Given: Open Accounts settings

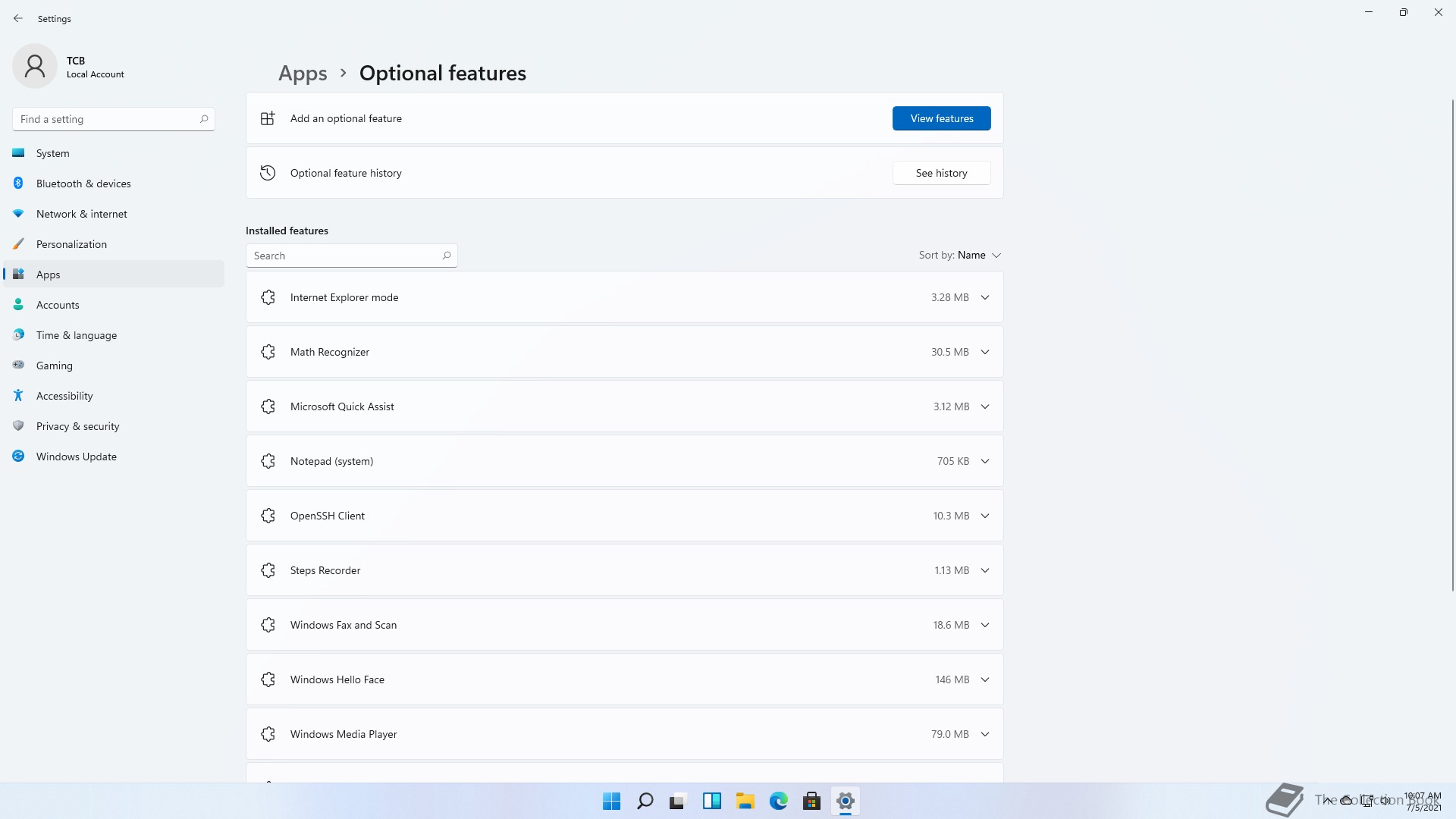Looking at the screenshot, I should point(114,305).
